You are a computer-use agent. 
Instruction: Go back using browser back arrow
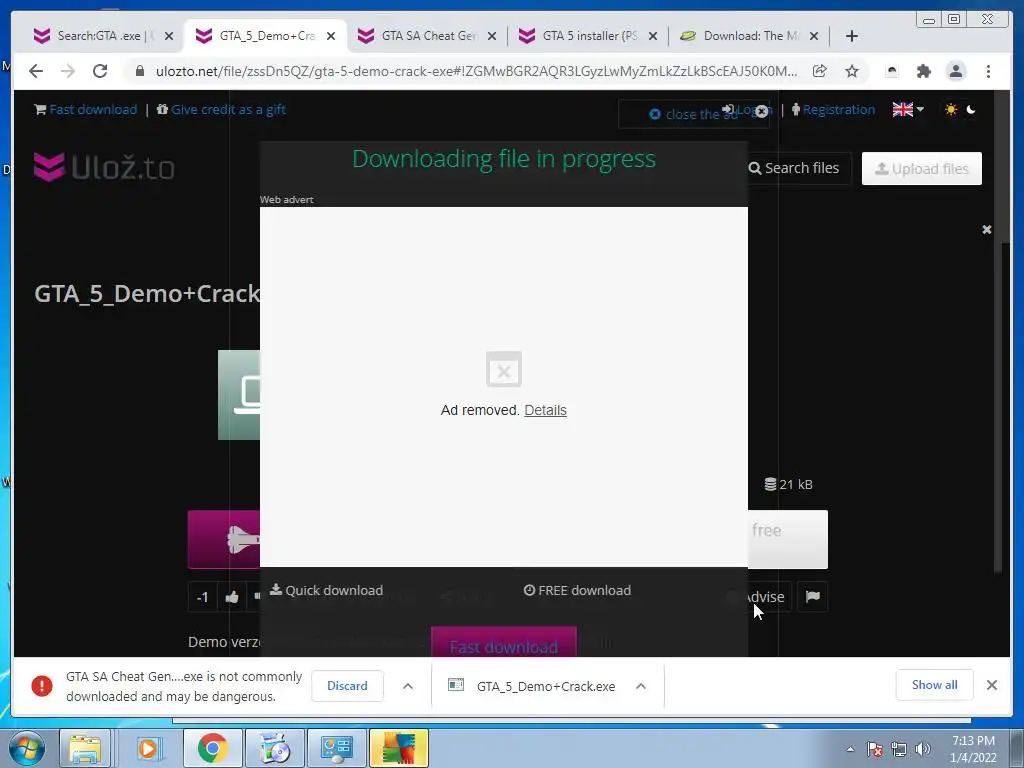36,71
